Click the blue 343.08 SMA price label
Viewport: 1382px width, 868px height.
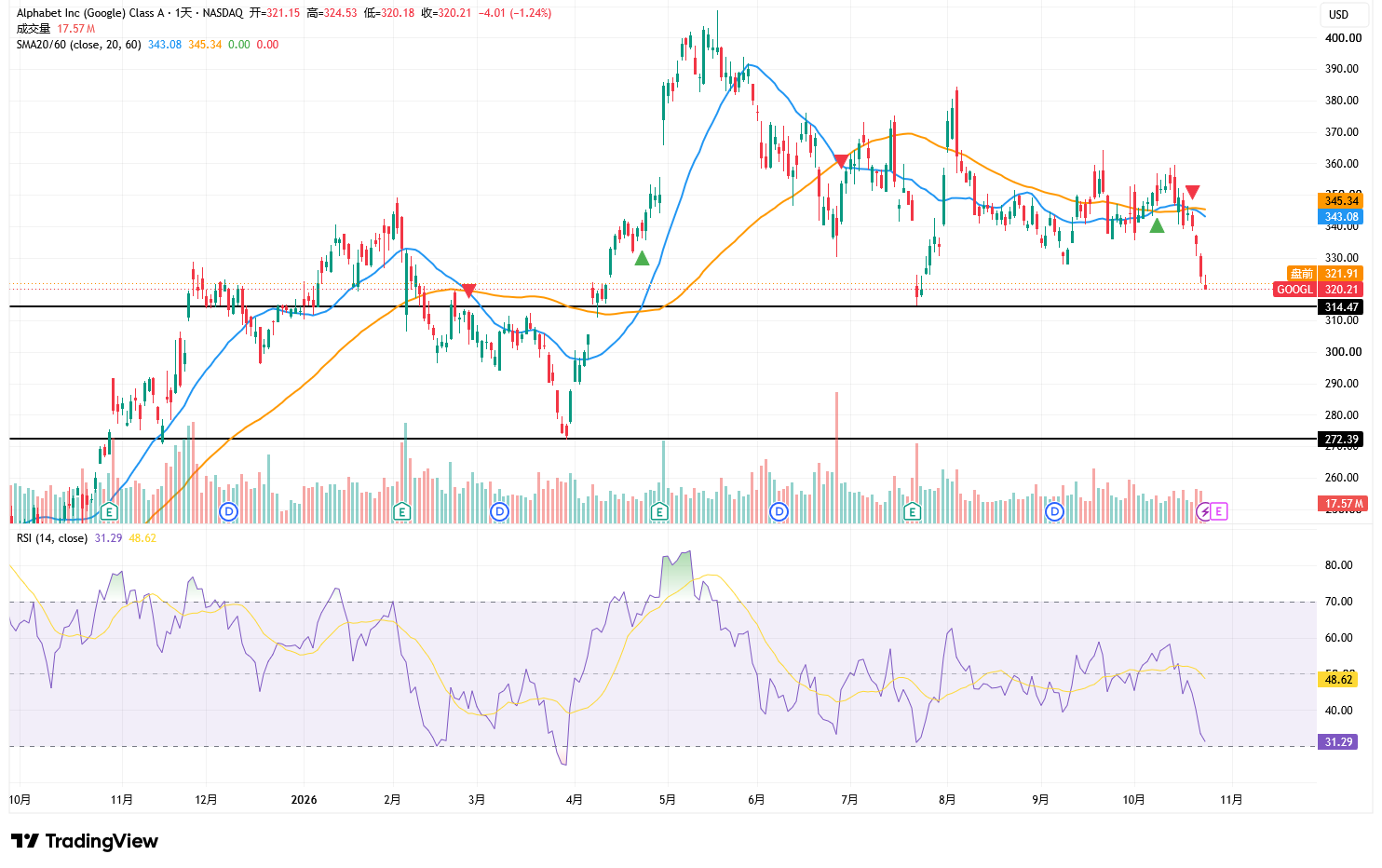click(x=1342, y=217)
